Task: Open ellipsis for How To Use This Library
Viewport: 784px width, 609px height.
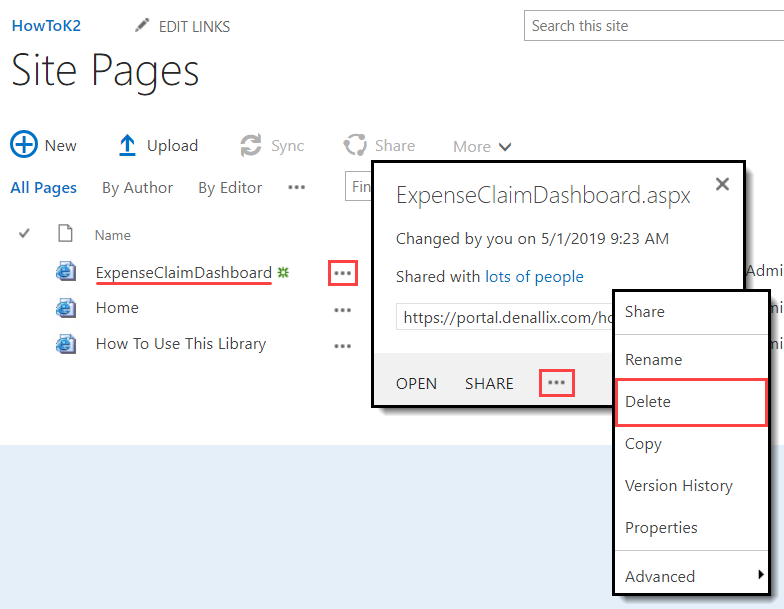Action: 342,346
